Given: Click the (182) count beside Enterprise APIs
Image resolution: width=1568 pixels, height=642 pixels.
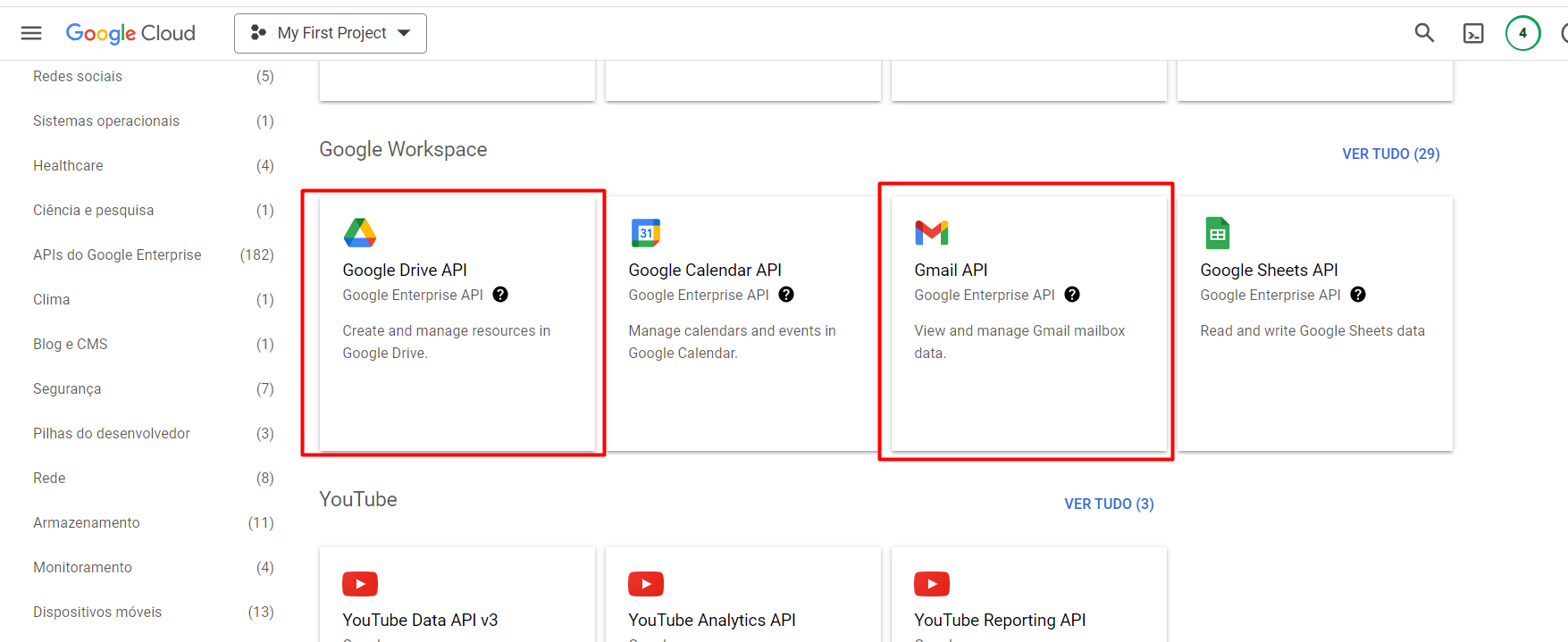Looking at the screenshot, I should point(257,255).
